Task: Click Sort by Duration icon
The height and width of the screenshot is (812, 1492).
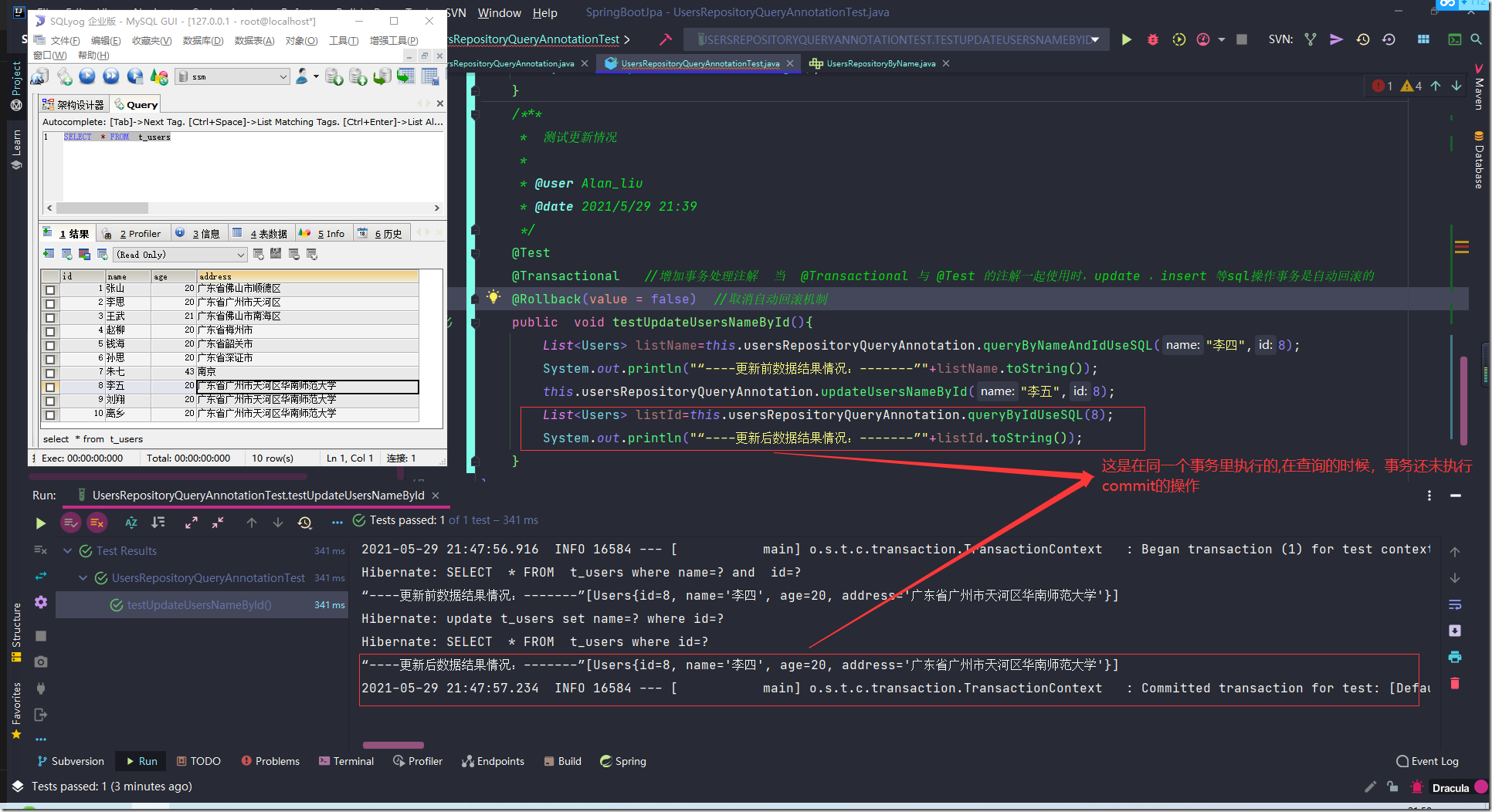Action: tap(158, 523)
